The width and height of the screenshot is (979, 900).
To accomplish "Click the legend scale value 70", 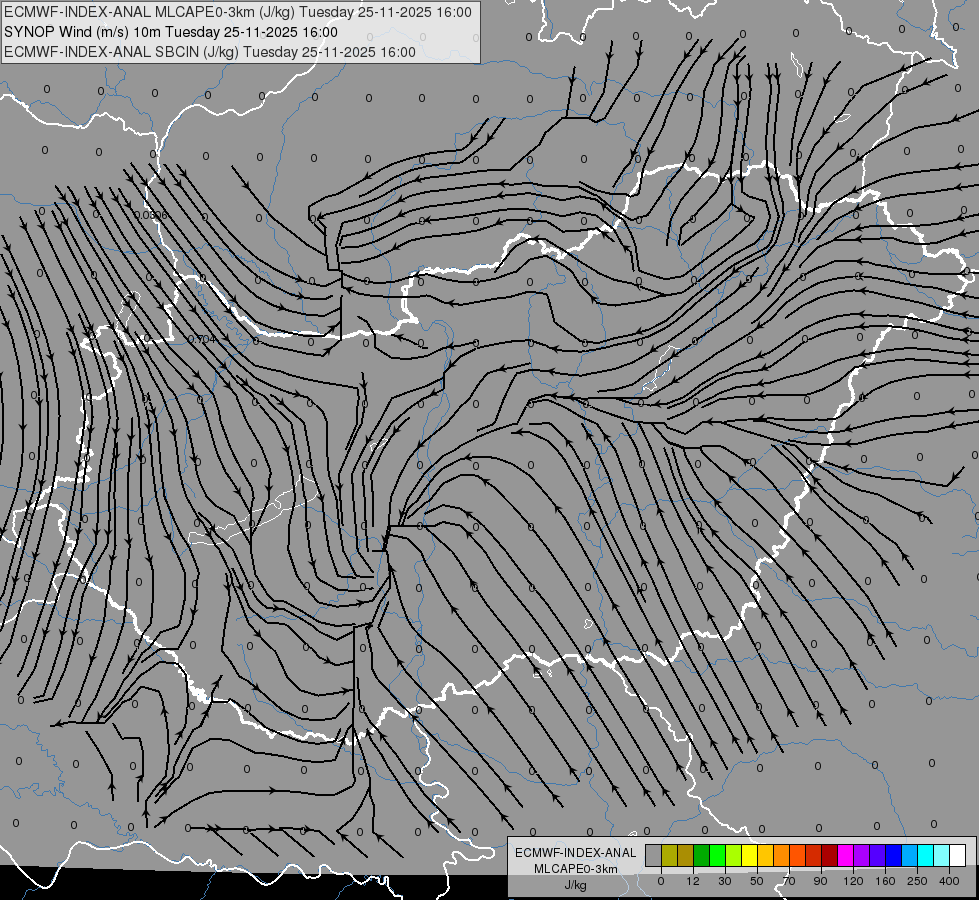I will click(789, 881).
